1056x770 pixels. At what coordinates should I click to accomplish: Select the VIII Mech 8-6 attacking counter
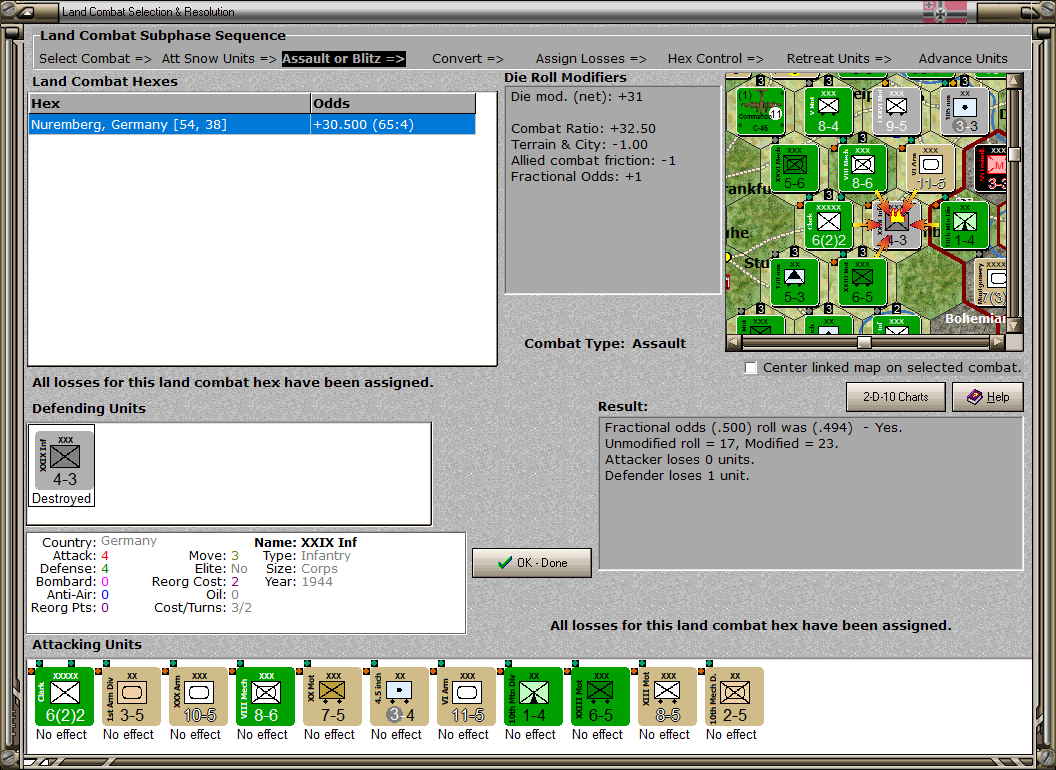tap(265, 697)
